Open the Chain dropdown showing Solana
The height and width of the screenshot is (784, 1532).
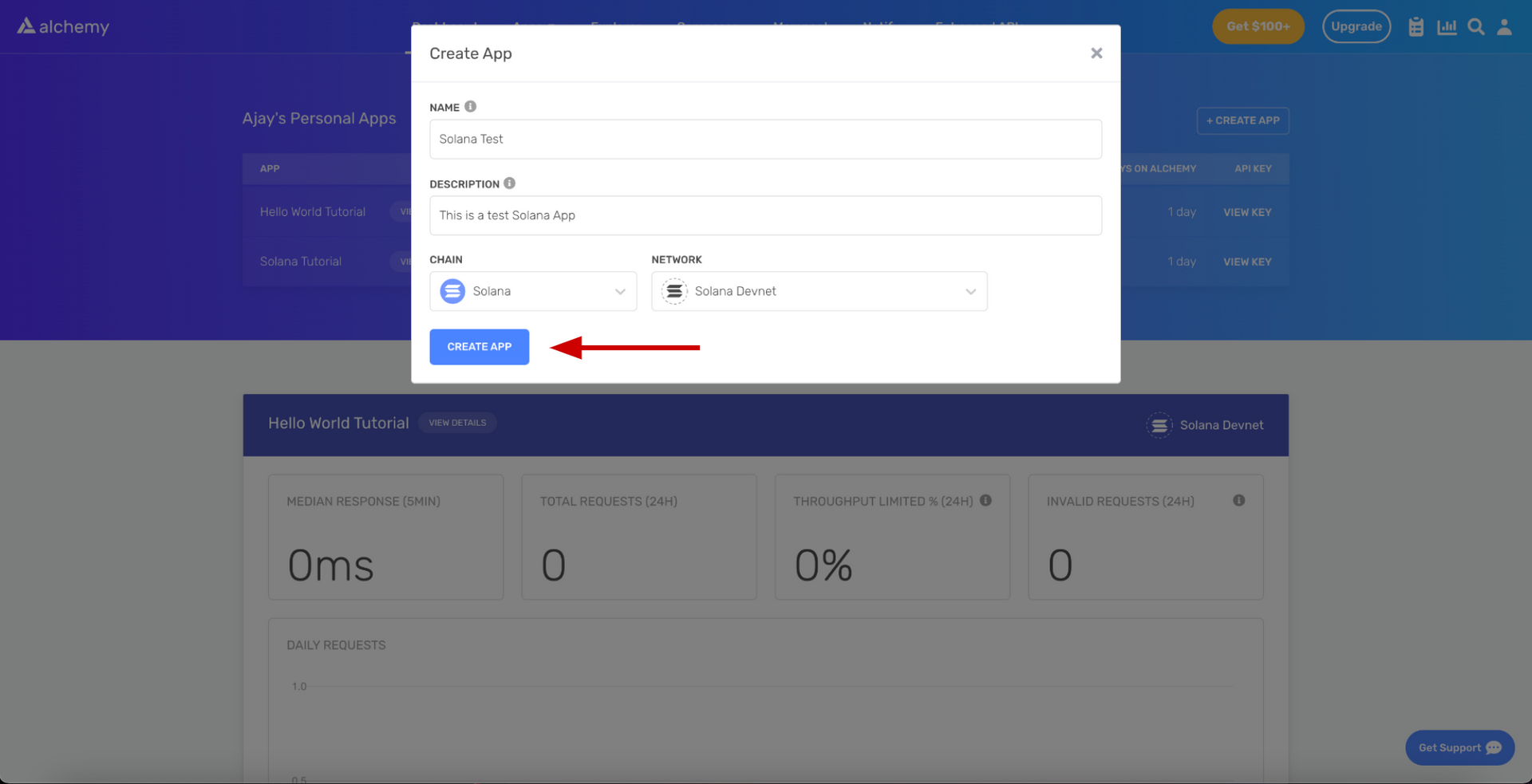[x=533, y=291]
